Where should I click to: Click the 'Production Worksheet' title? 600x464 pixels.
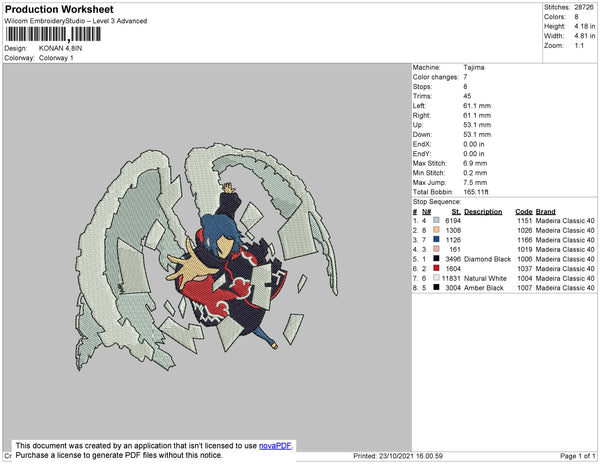(59, 10)
